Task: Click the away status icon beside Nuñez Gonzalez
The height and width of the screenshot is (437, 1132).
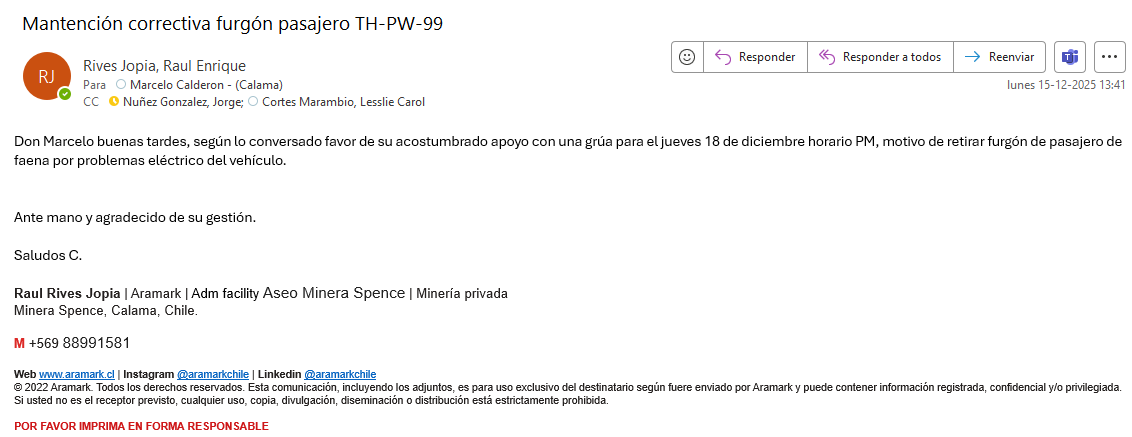Action: (x=113, y=102)
